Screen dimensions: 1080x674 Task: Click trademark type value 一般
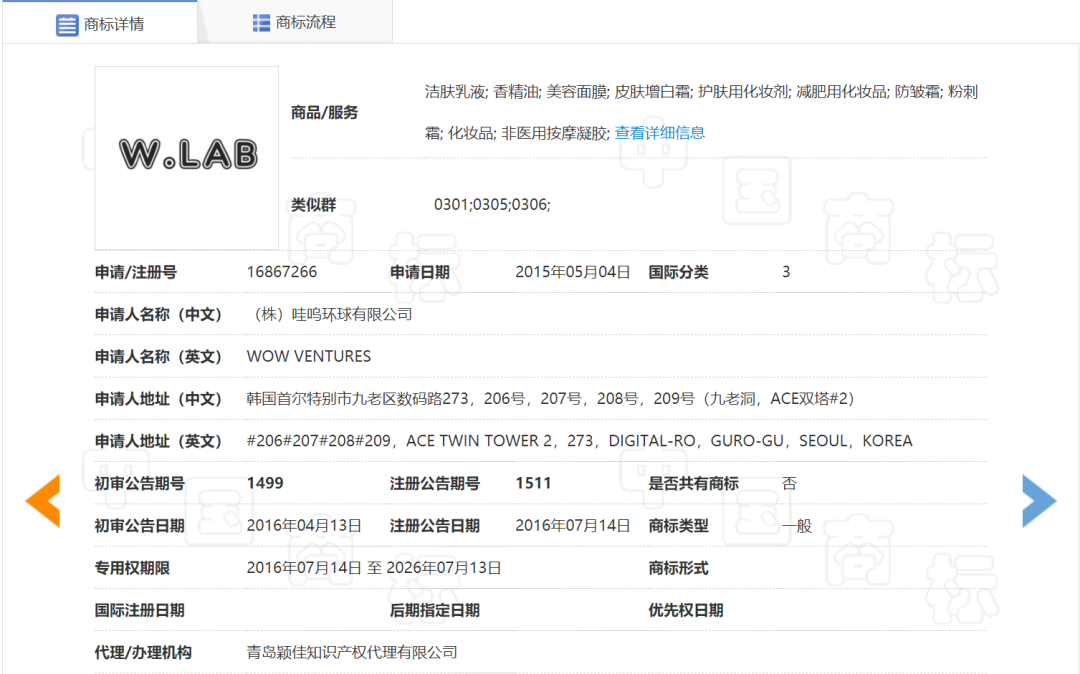(797, 526)
